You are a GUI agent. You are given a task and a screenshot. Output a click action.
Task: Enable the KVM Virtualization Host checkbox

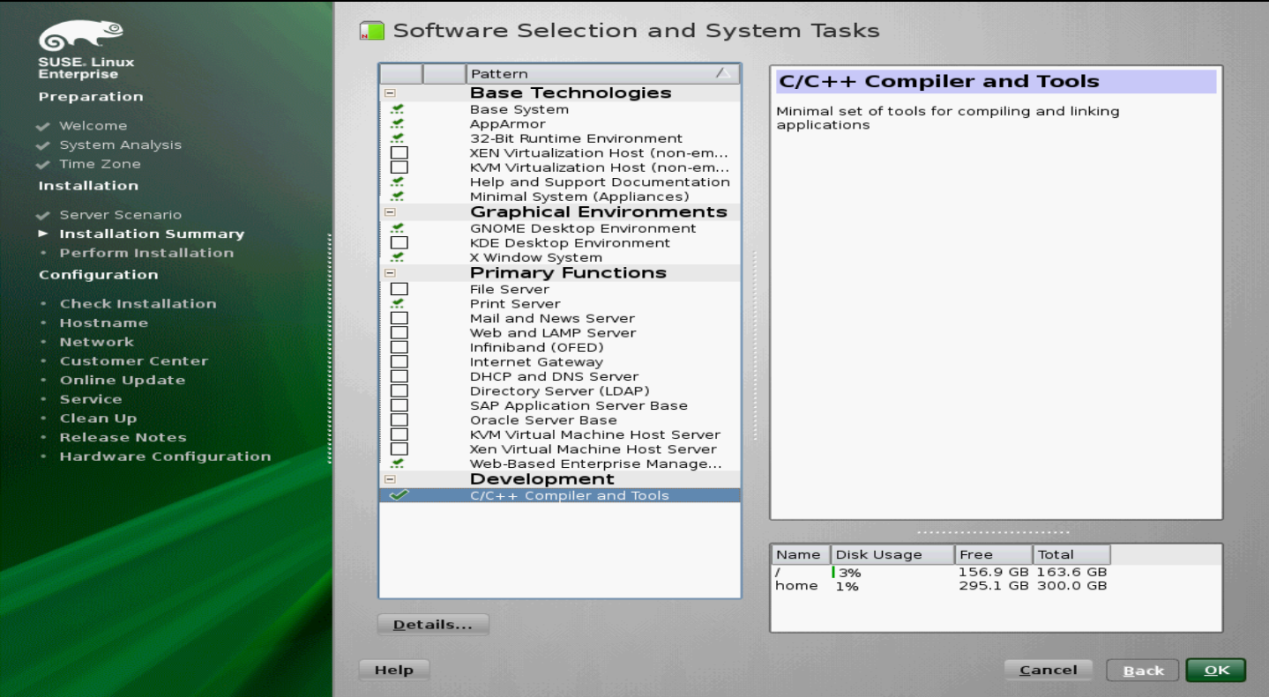pos(399,168)
